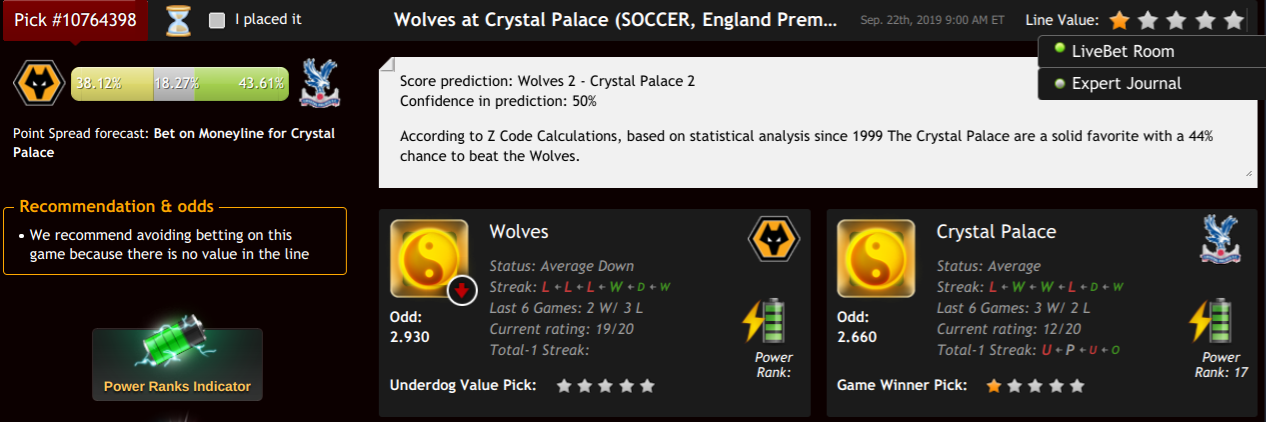Viewport: 1266px width, 422px height.
Task: Open the LiveBet Room menu item
Action: [x=1122, y=51]
